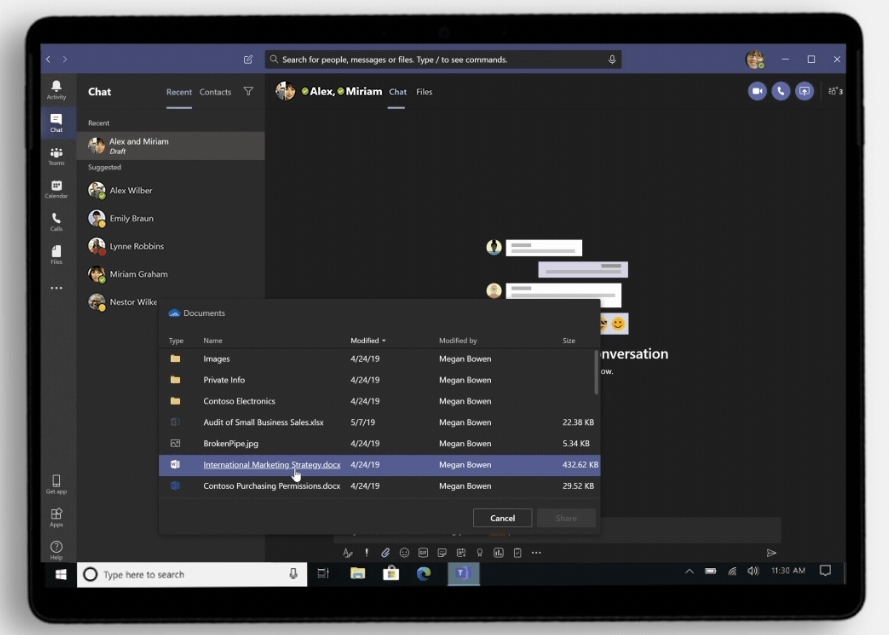Click the file list vertical scrollbar
The height and width of the screenshot is (635, 889).
point(597,371)
